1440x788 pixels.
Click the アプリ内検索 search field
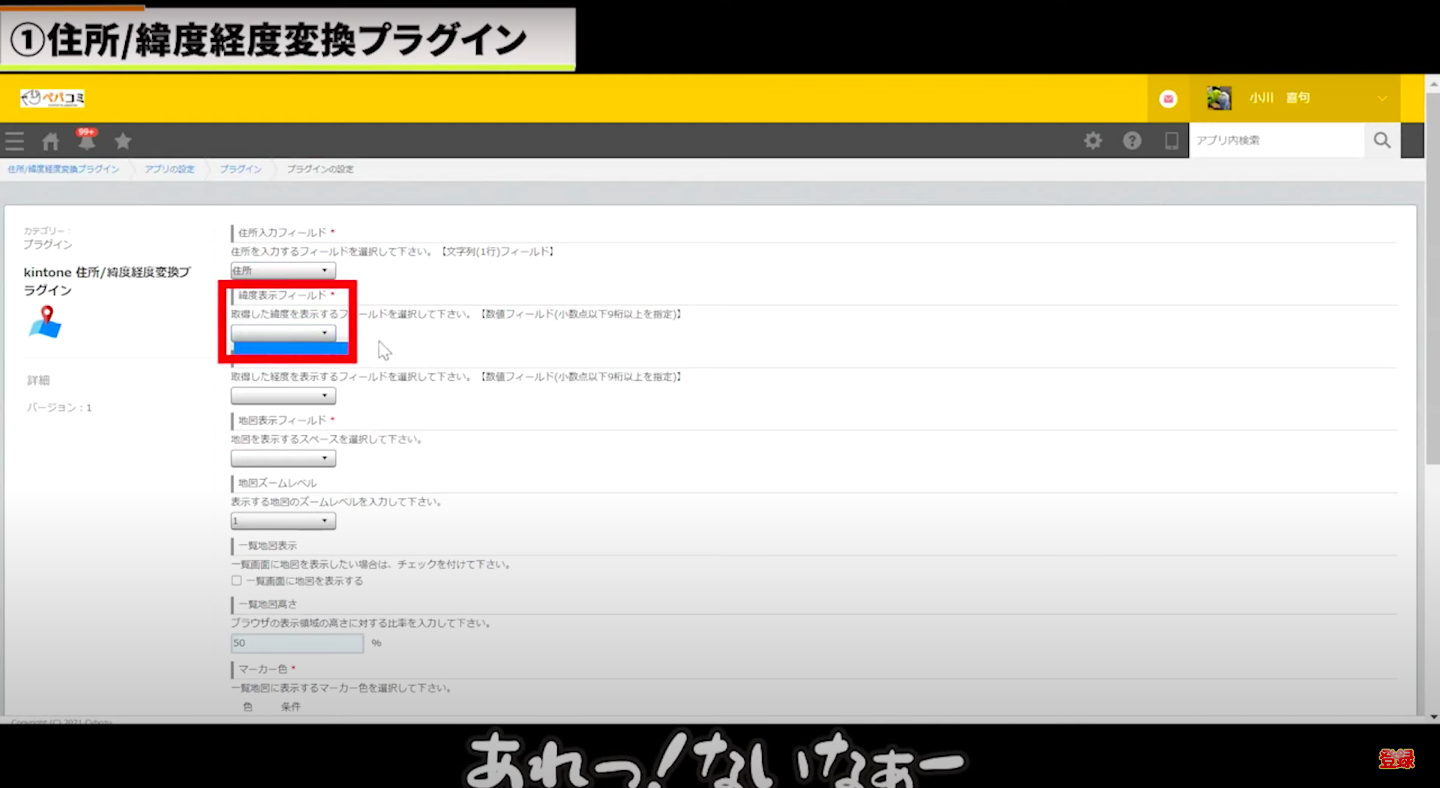coord(1276,141)
